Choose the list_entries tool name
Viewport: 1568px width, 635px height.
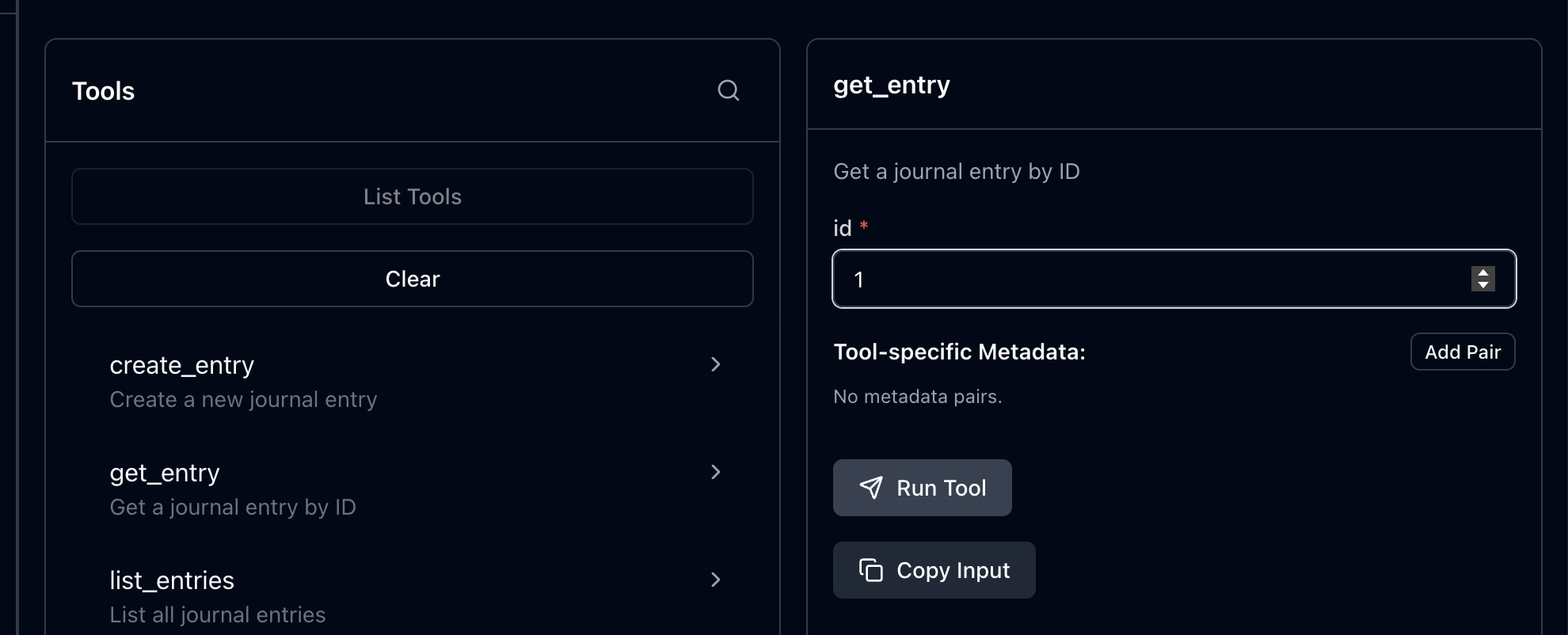[172, 580]
